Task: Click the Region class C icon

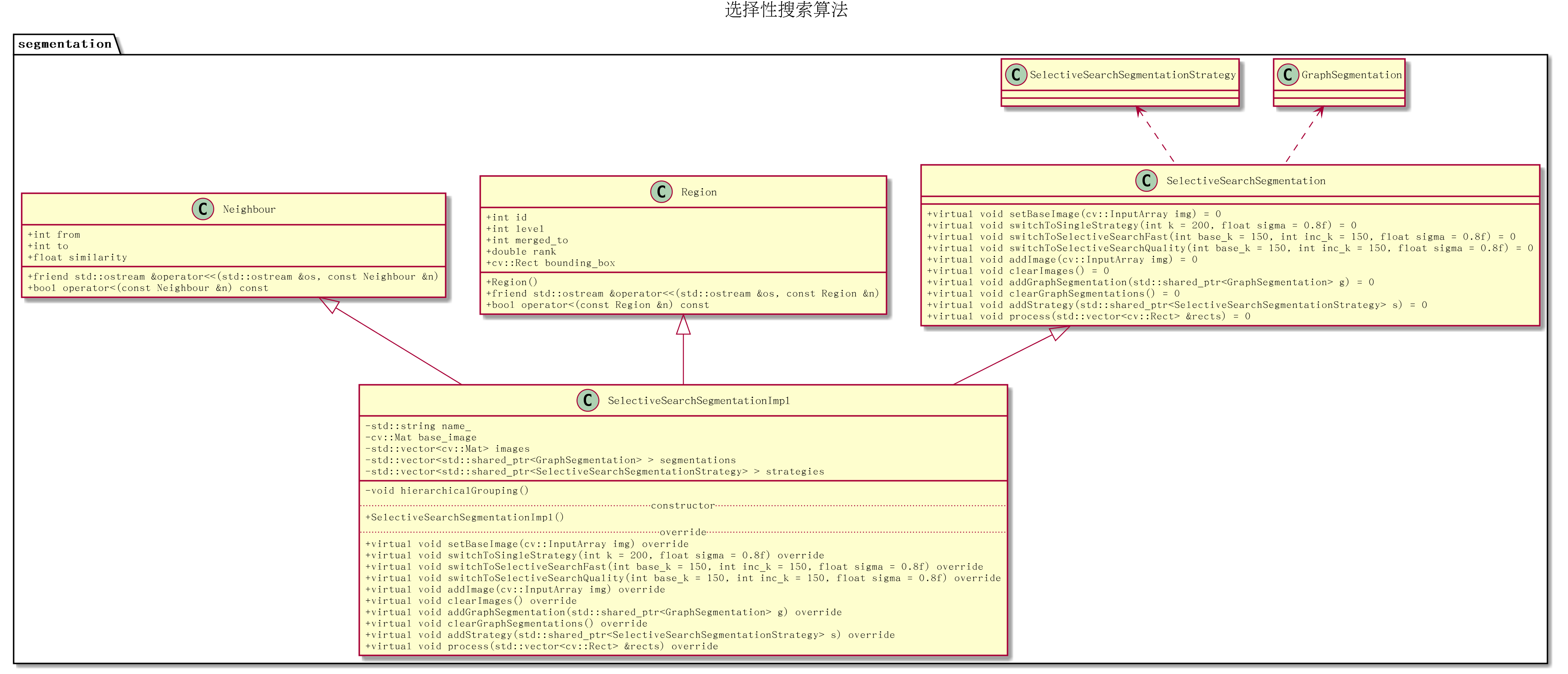Action: 661,192
